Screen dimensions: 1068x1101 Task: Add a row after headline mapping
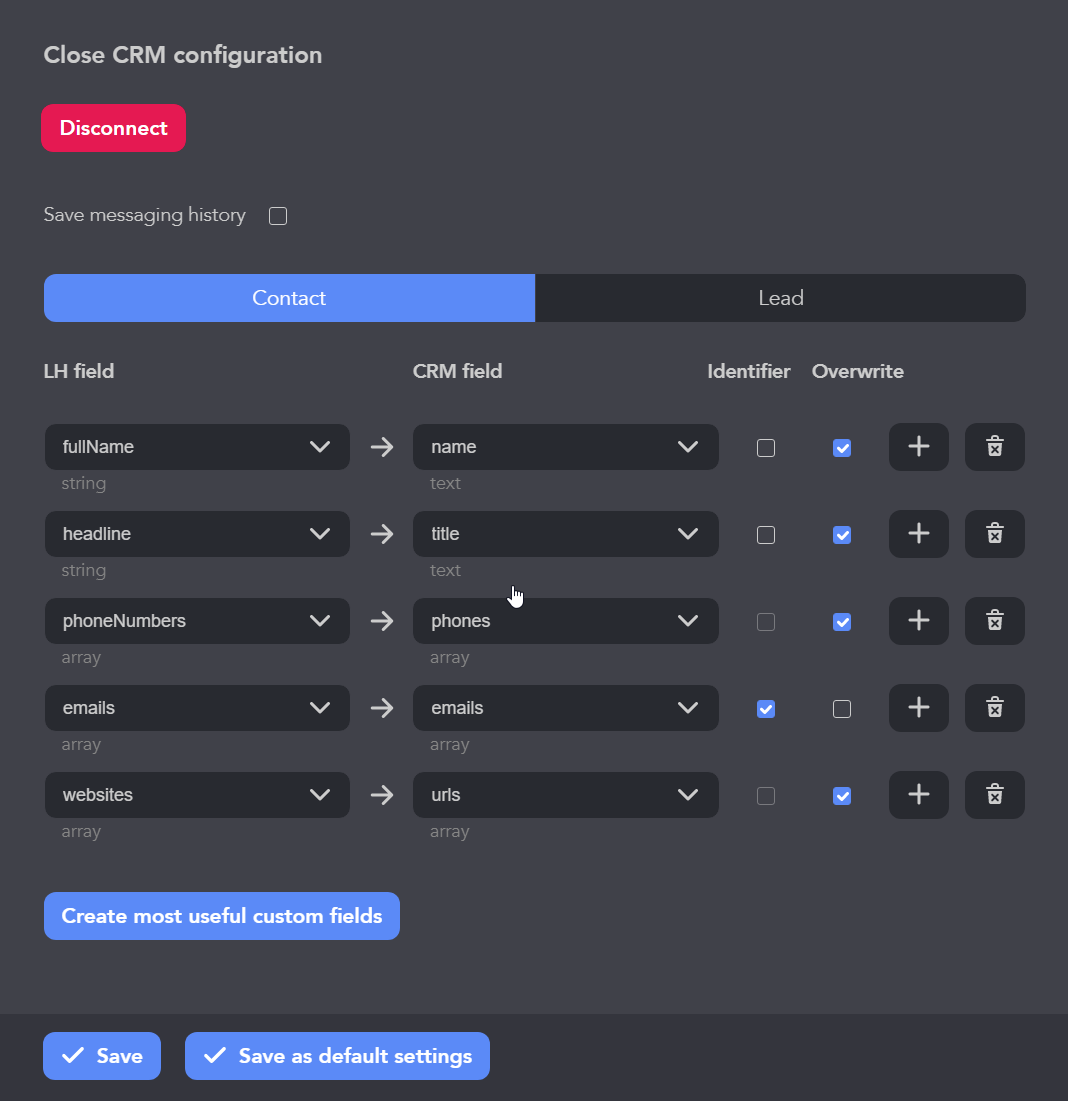coord(918,534)
